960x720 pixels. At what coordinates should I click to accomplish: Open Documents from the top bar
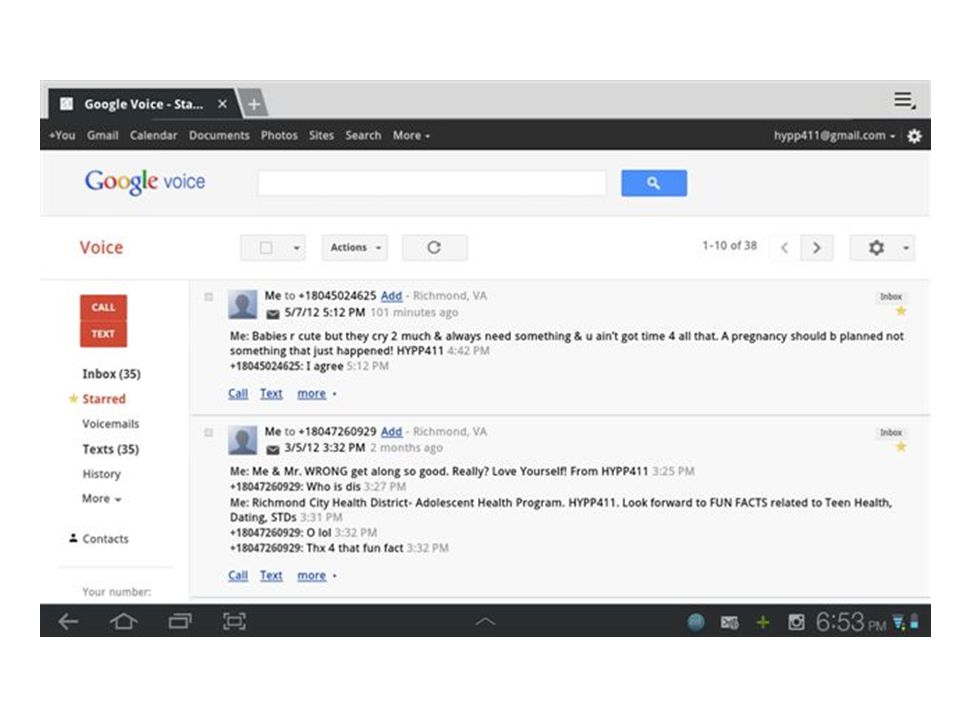pos(219,135)
